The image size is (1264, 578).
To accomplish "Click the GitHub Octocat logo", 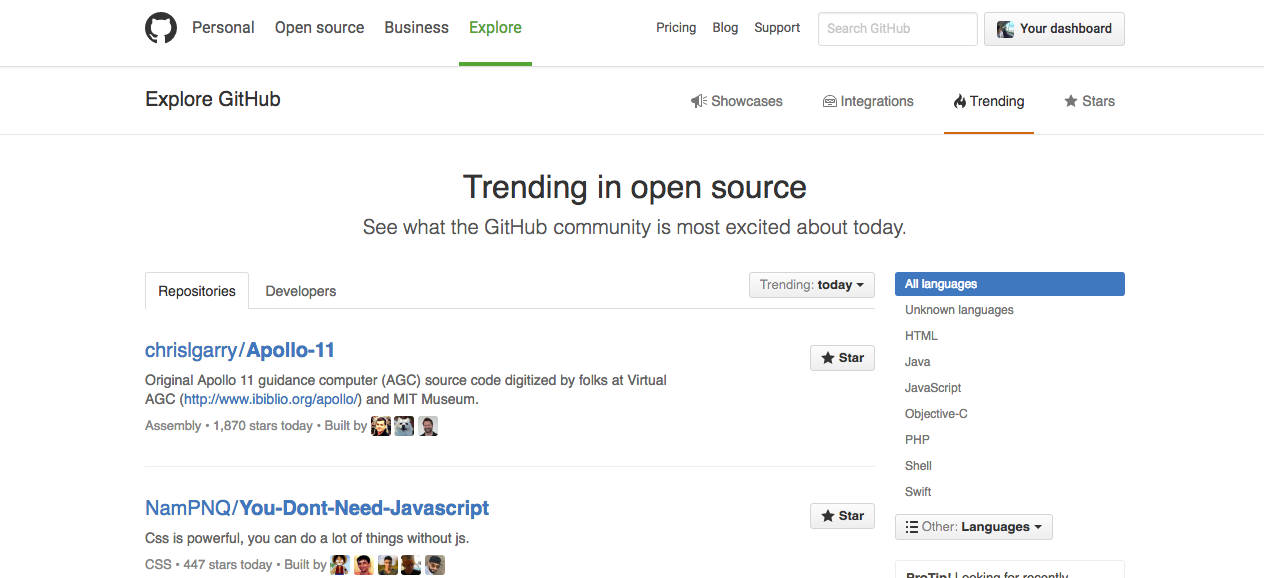I will [x=161, y=28].
